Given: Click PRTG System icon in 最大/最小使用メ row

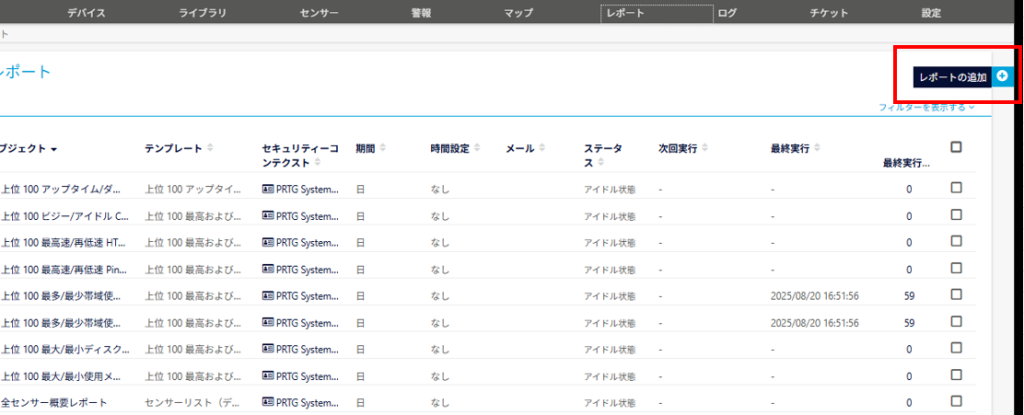Looking at the screenshot, I should (x=268, y=375).
